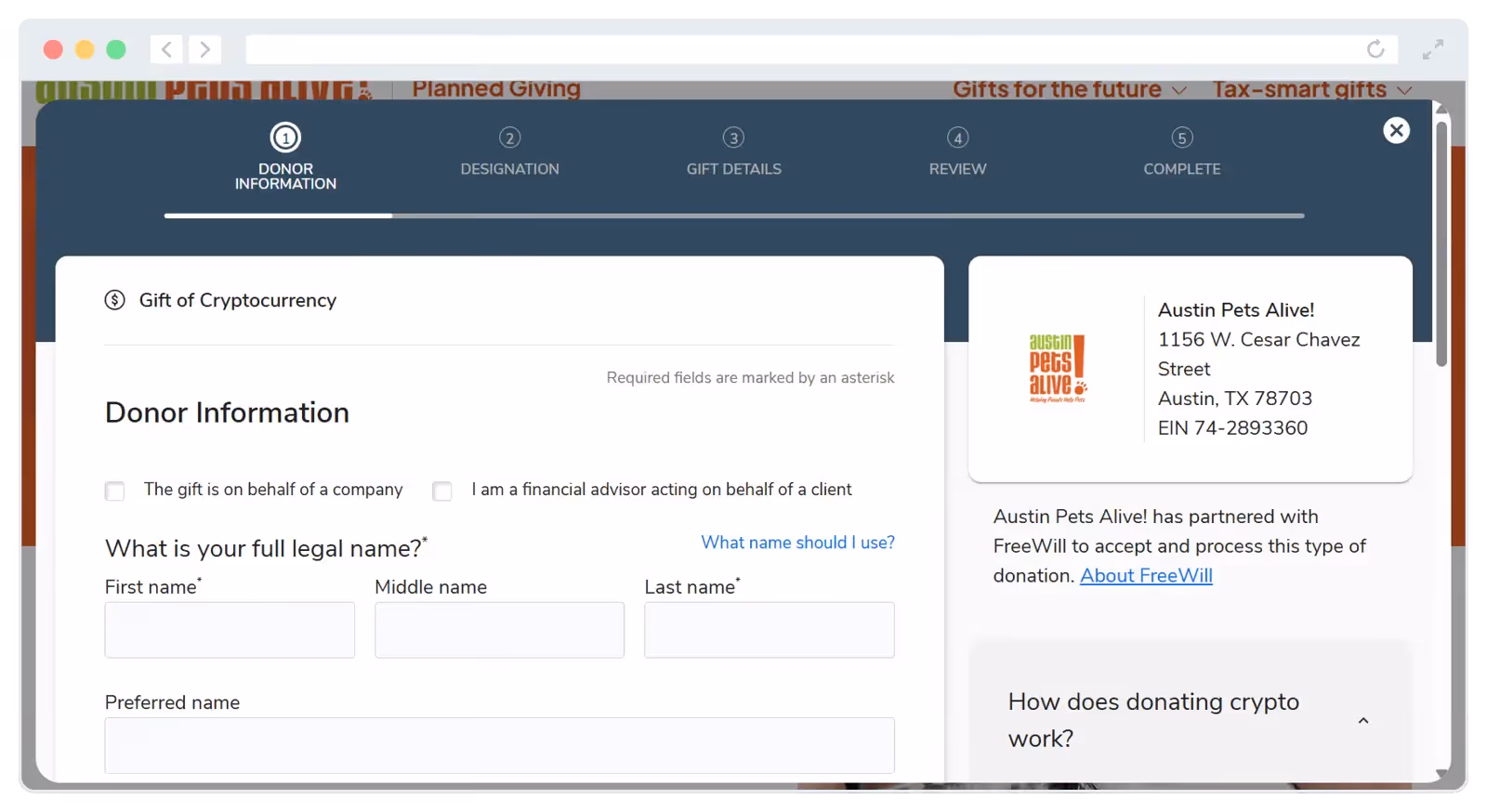Click the step progress bar under the steps
This screenshot has height=812, width=1487.
pyautogui.click(x=734, y=216)
